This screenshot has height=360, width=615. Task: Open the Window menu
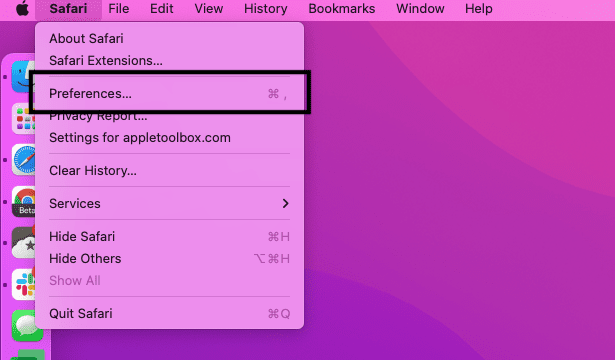tap(420, 9)
